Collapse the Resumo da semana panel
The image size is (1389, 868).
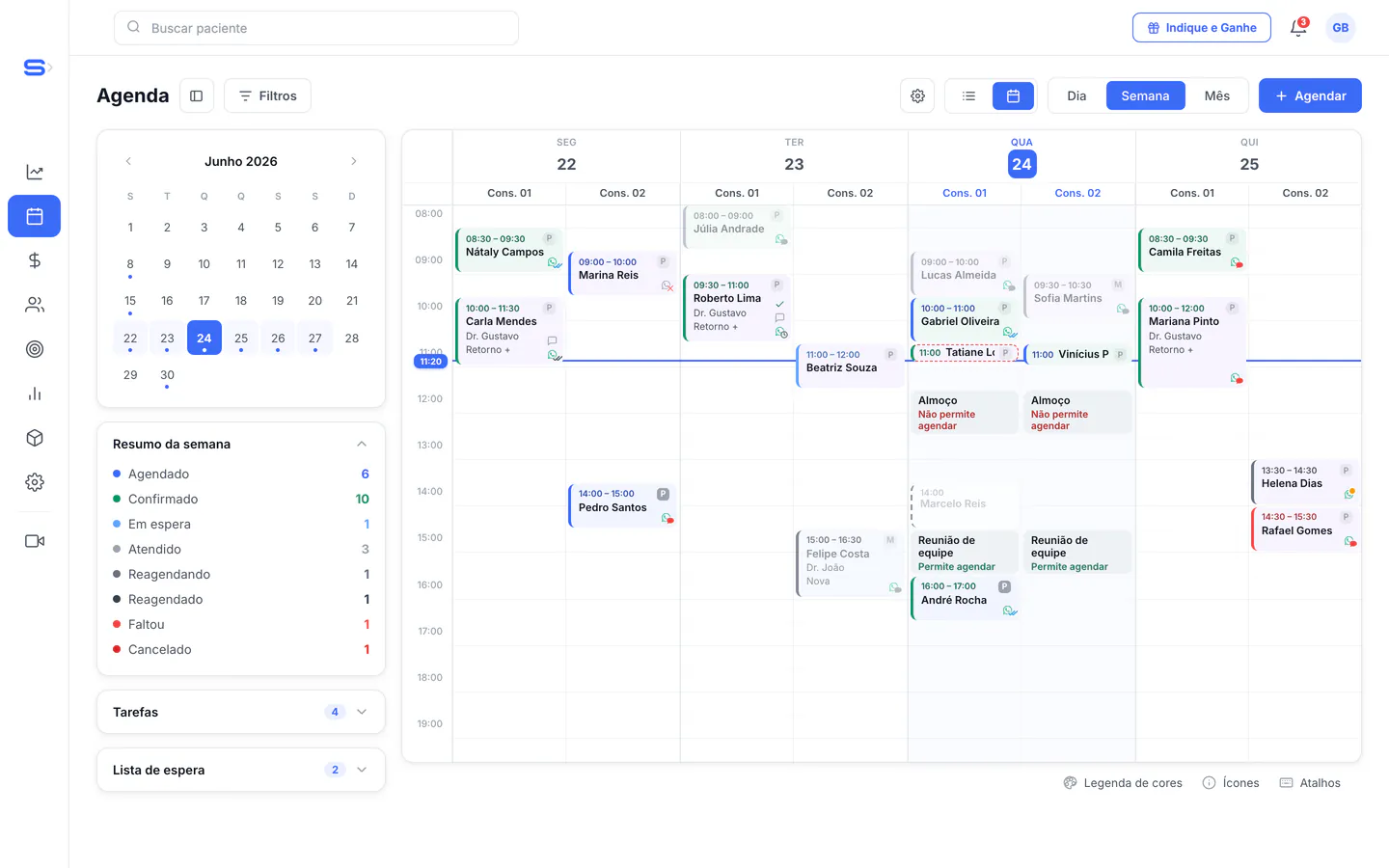point(362,444)
